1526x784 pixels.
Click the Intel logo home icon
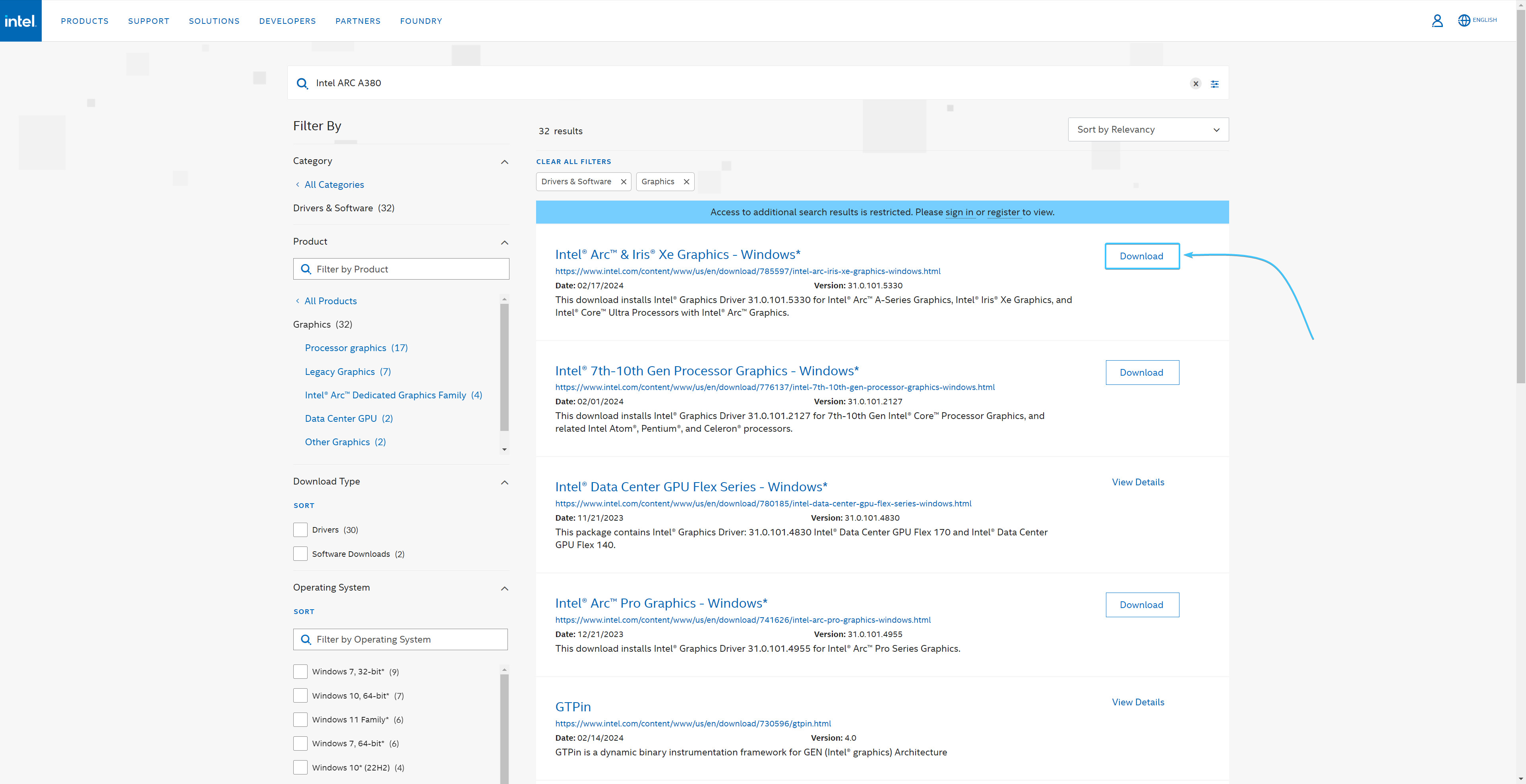click(x=21, y=21)
